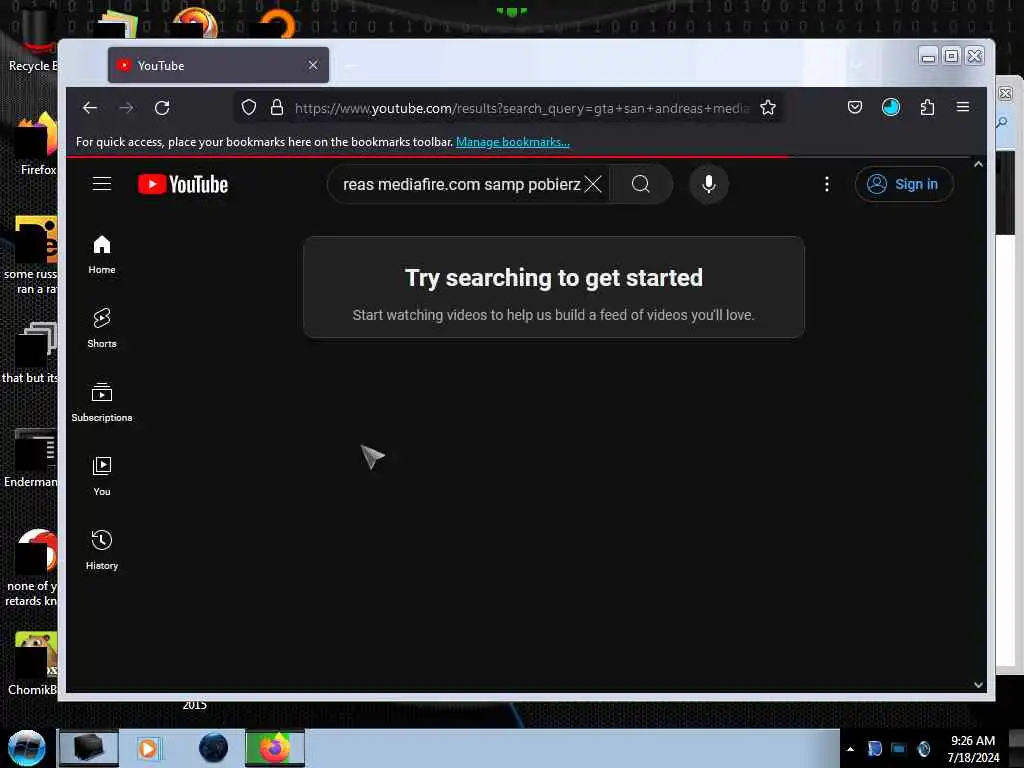1024x768 pixels.
Task: Open Home in YouTube sidebar
Action: click(102, 255)
